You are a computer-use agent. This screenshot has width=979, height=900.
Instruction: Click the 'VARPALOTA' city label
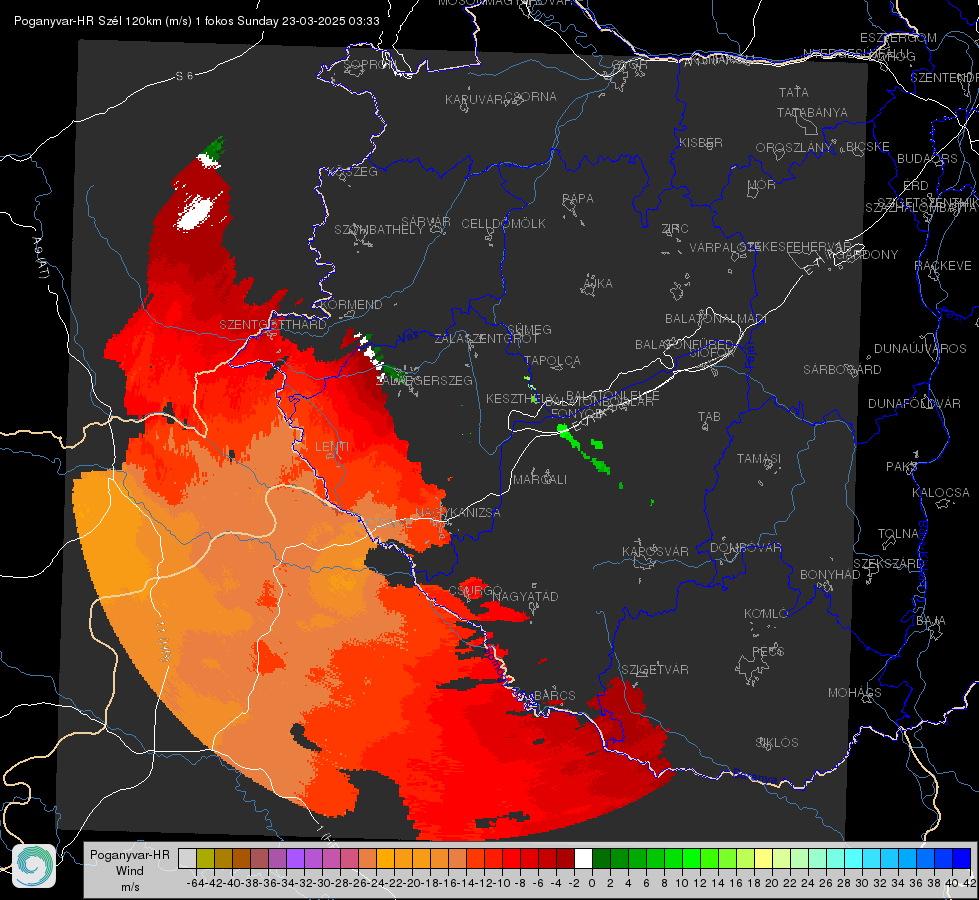click(x=723, y=247)
